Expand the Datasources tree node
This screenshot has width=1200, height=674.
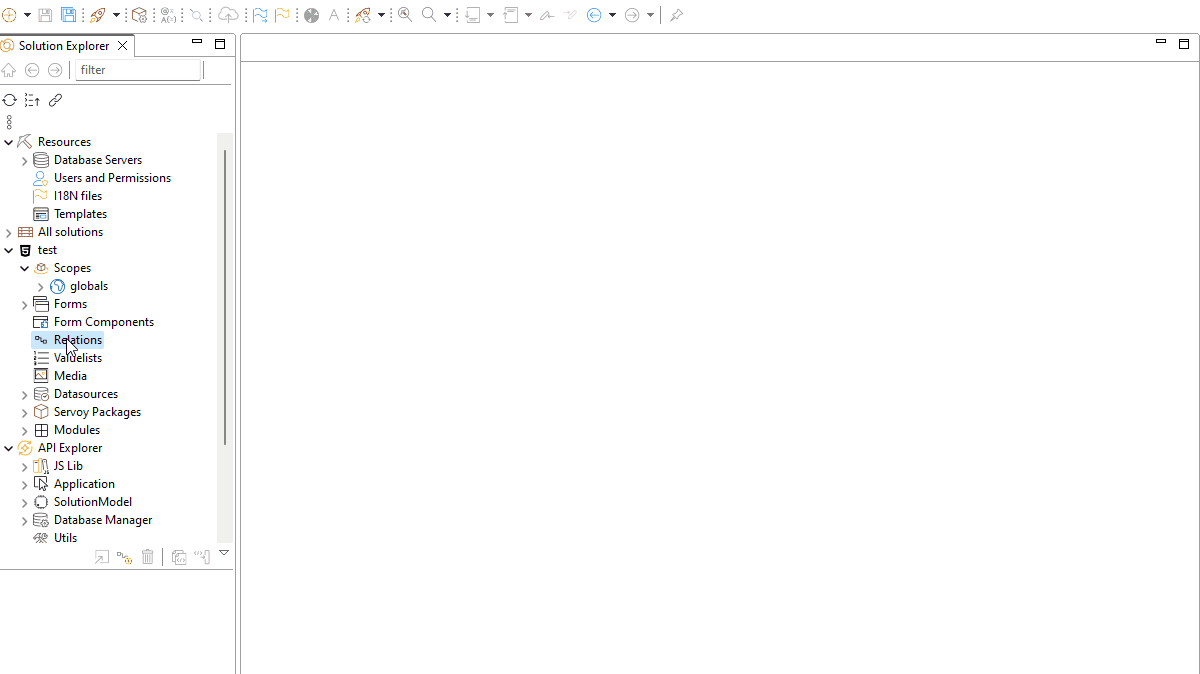tap(24, 394)
